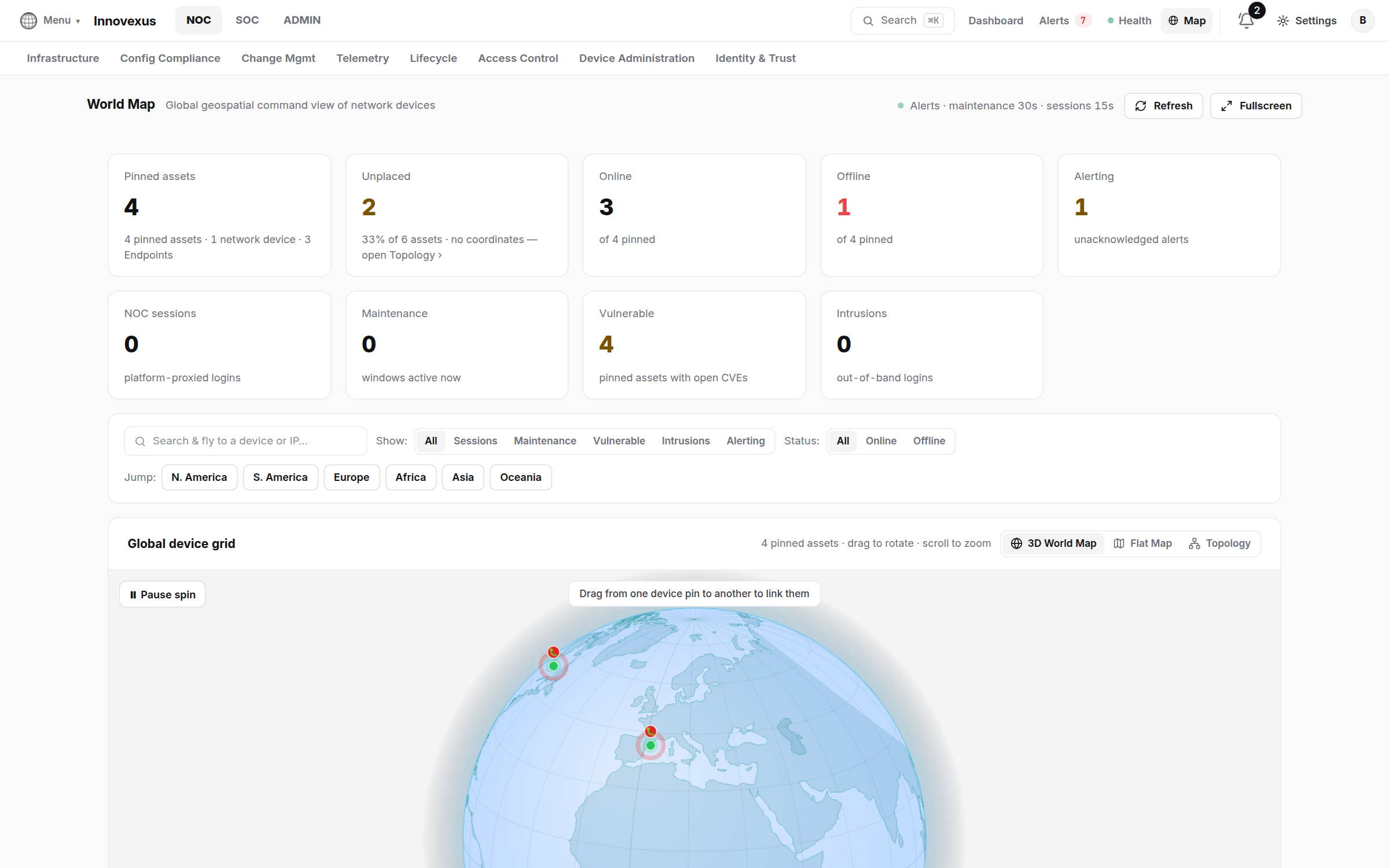Image resolution: width=1389 pixels, height=868 pixels.
Task: Open the Telemetry menu
Action: pyautogui.click(x=362, y=58)
